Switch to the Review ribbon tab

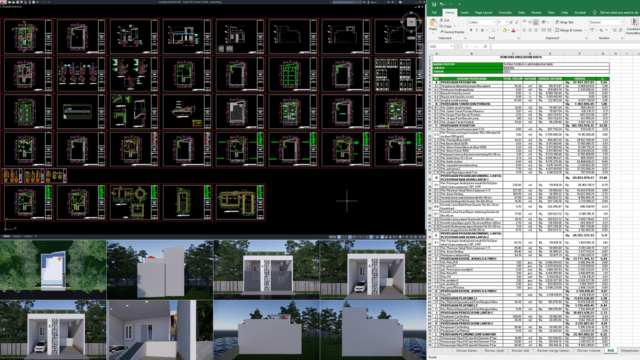coord(536,13)
